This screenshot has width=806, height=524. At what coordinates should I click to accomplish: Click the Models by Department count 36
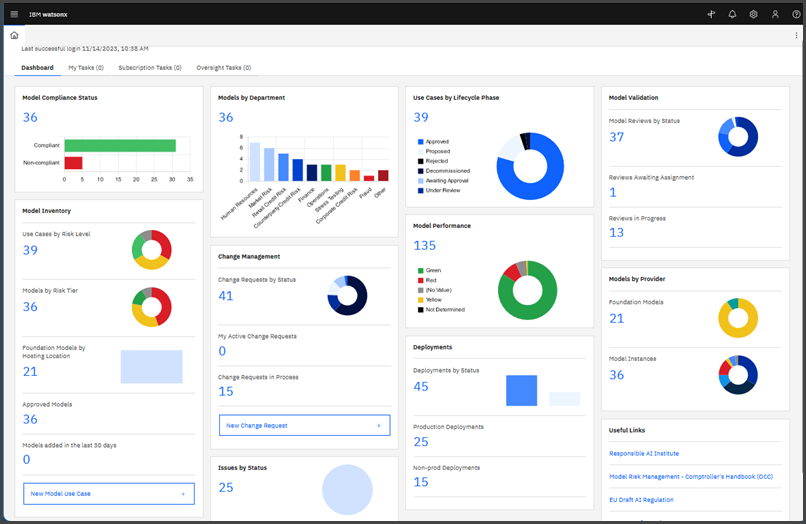(x=226, y=117)
